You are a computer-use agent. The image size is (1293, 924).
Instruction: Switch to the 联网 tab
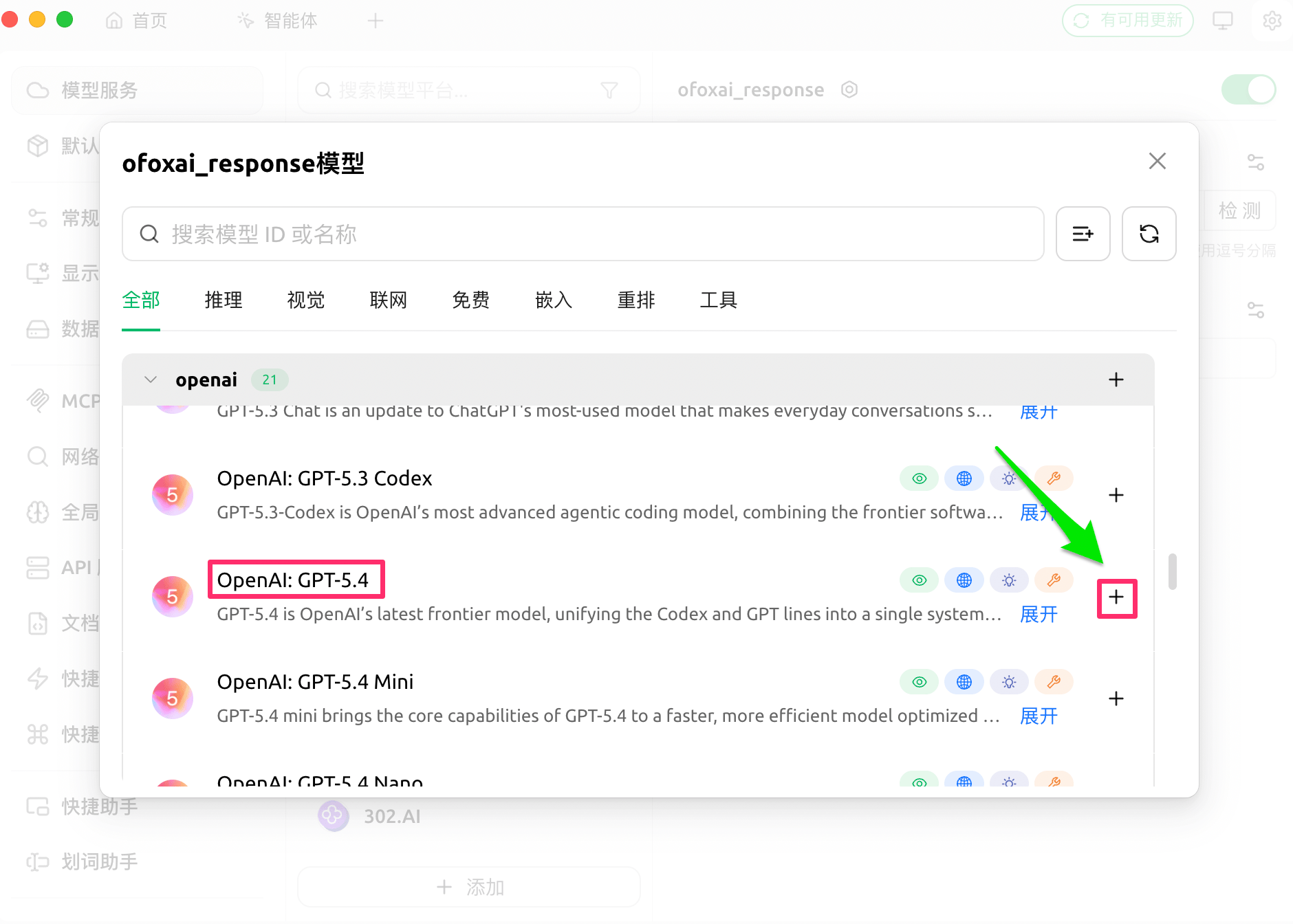[x=389, y=300]
